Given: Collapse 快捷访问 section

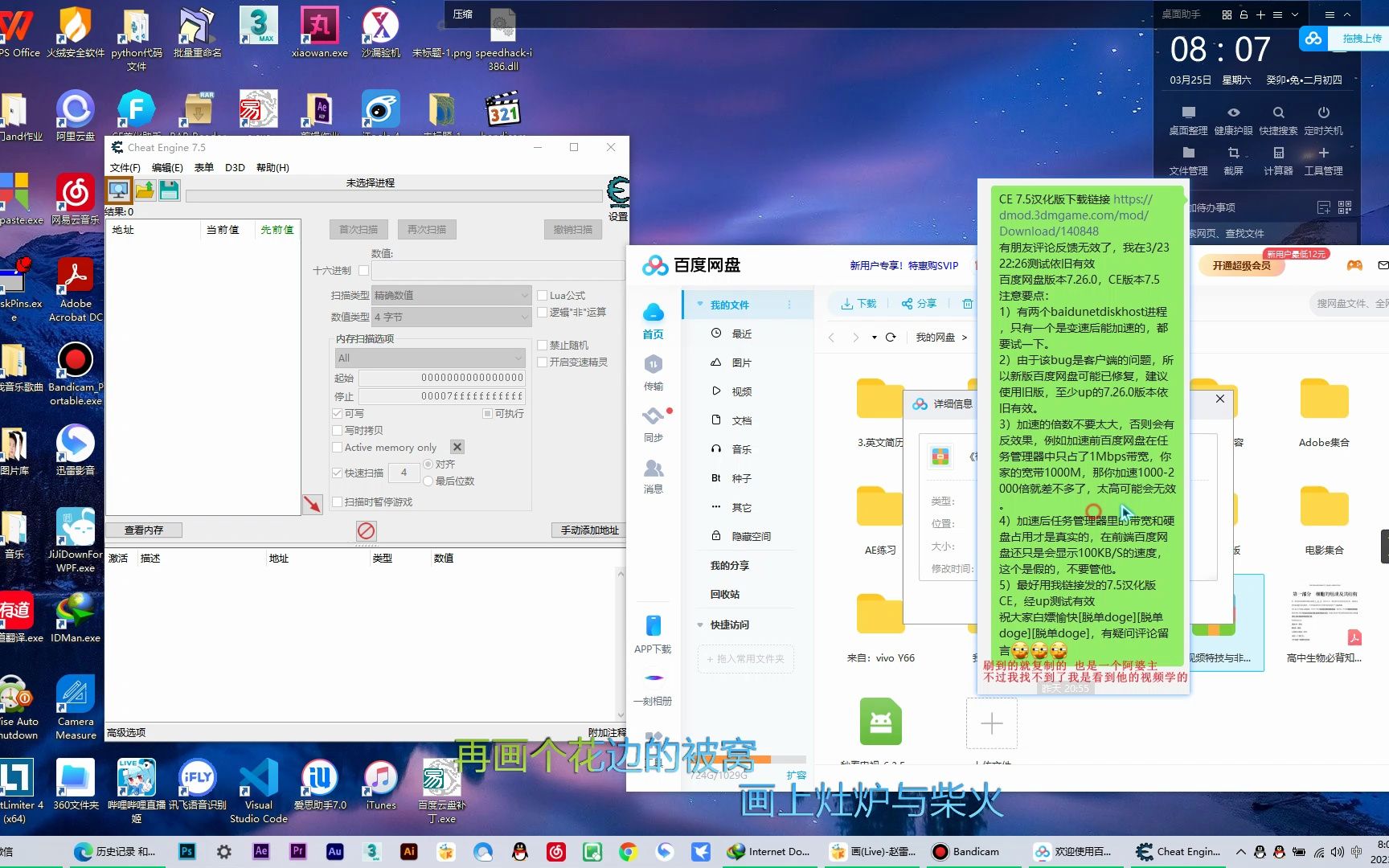Looking at the screenshot, I should tap(700, 625).
